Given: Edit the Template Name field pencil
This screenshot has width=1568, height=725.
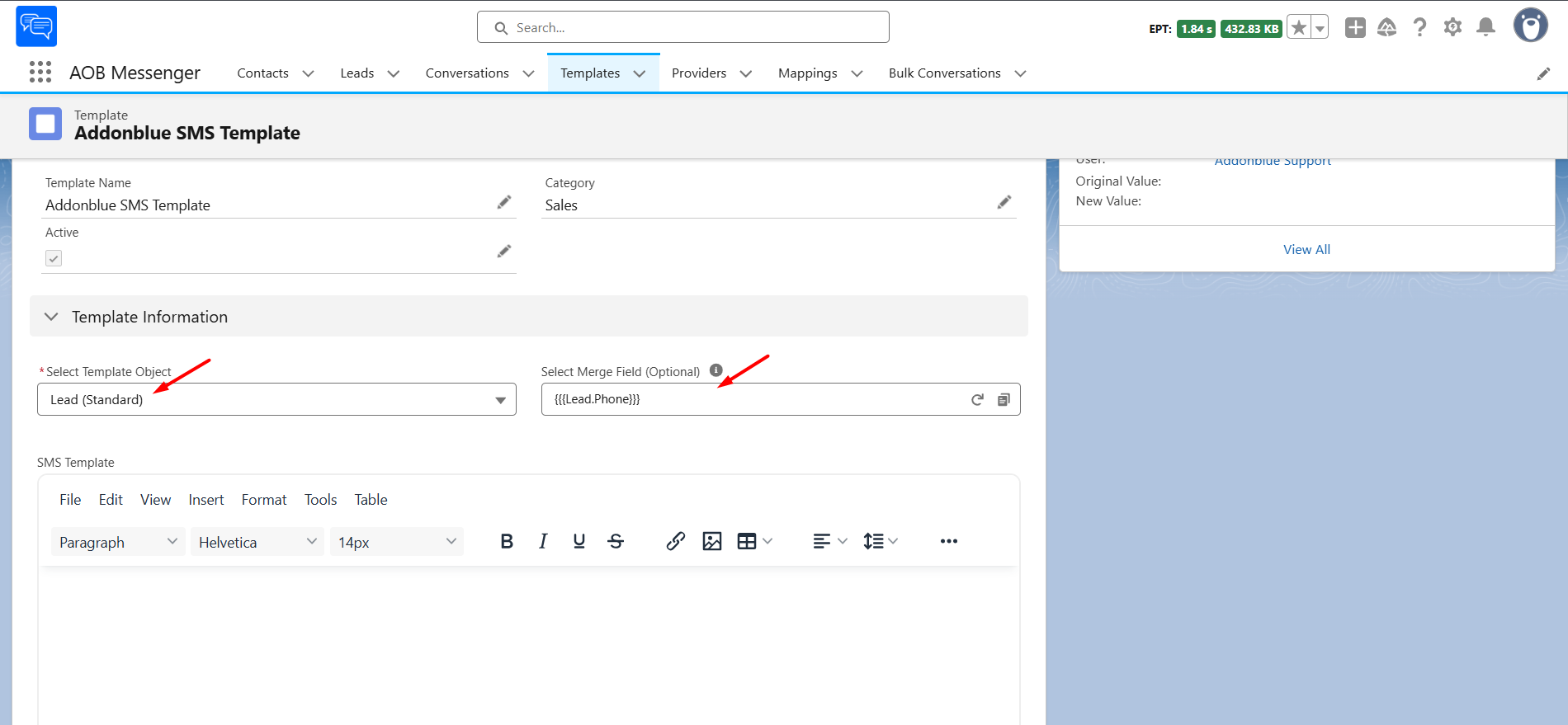Looking at the screenshot, I should pyautogui.click(x=504, y=202).
